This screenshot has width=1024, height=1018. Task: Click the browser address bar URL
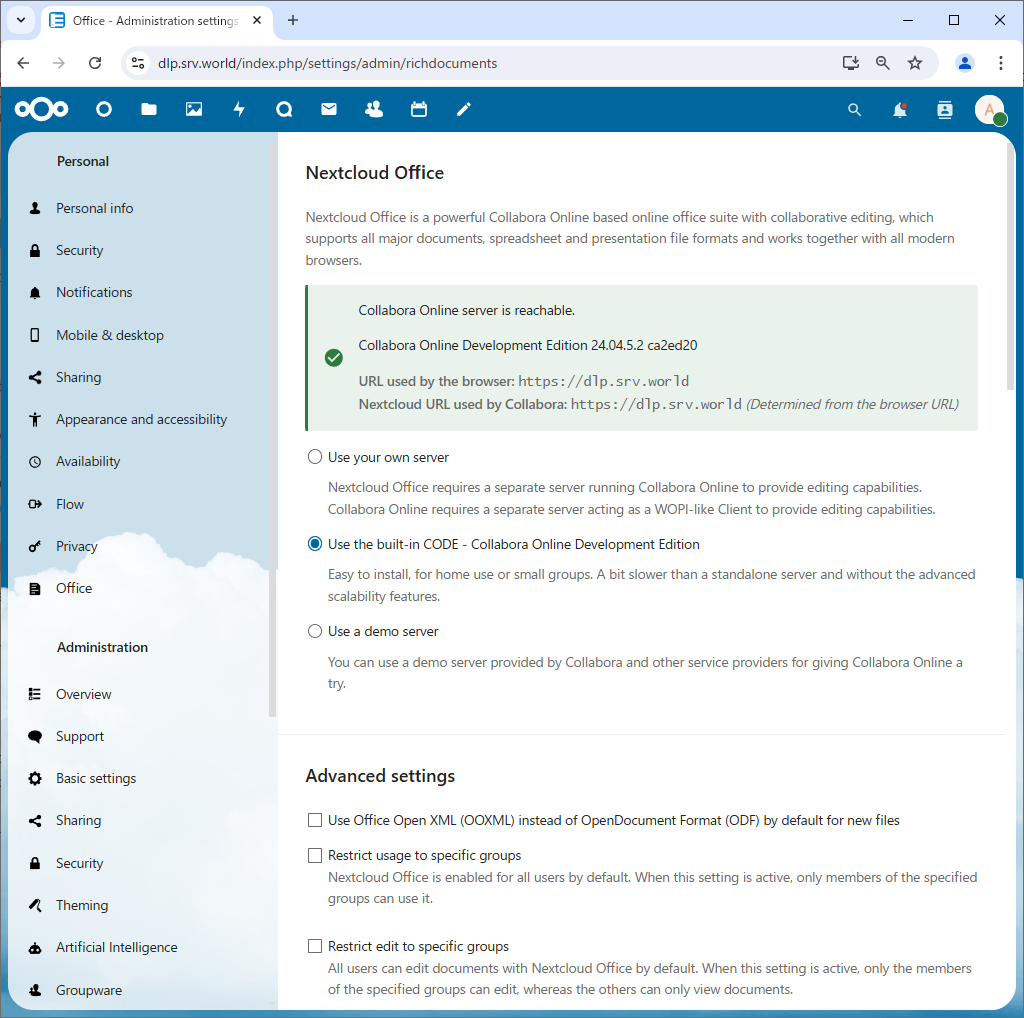[x=327, y=63]
